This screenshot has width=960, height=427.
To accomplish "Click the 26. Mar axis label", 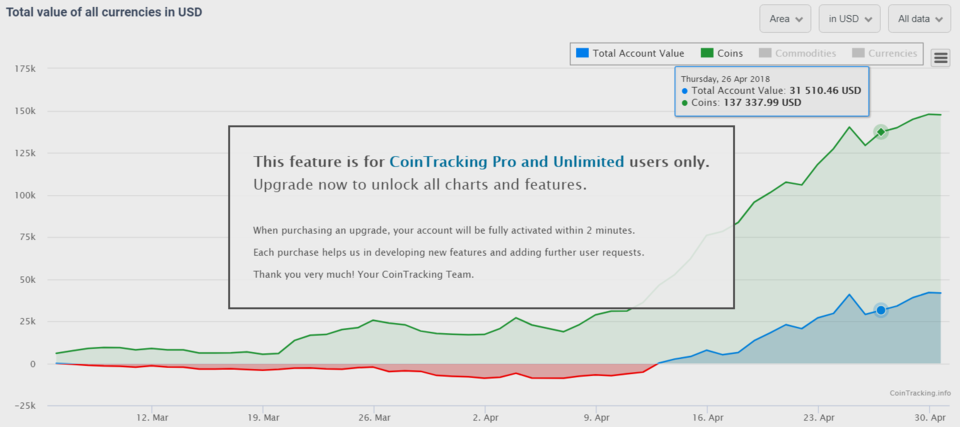I will click(373, 417).
